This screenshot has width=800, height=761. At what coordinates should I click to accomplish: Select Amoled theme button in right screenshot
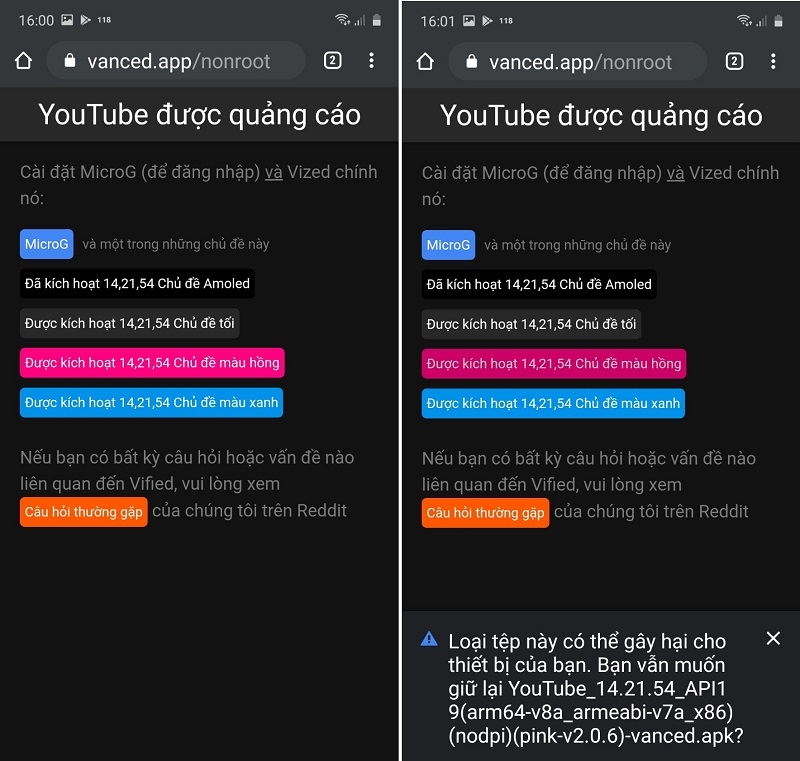539,285
